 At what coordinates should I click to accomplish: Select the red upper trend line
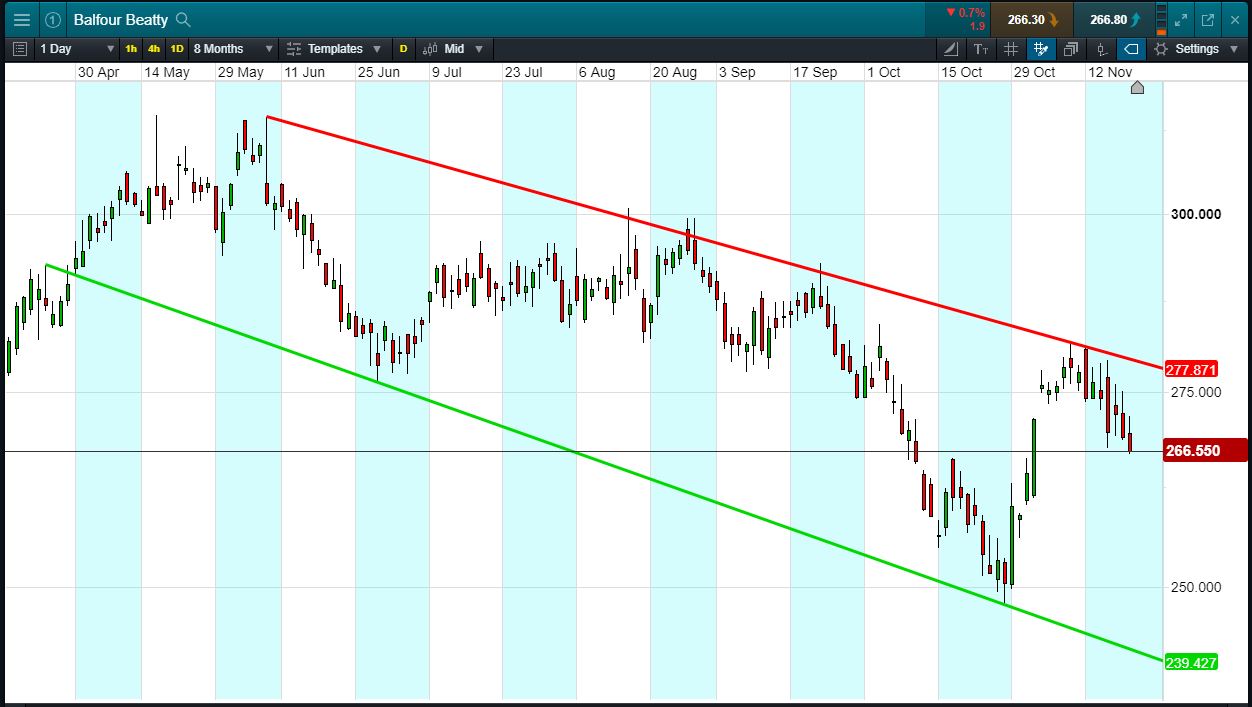[x=715, y=243]
